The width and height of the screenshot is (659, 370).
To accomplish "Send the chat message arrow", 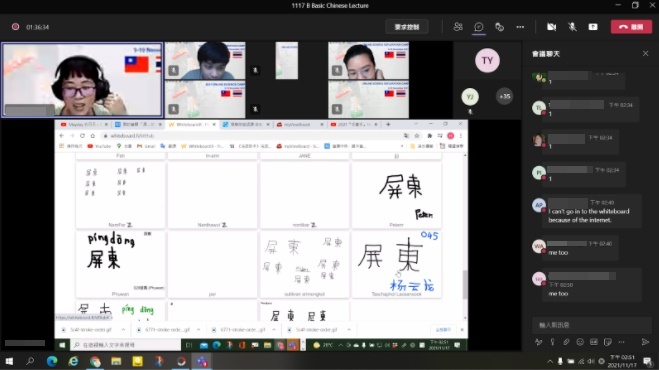I will (645, 342).
